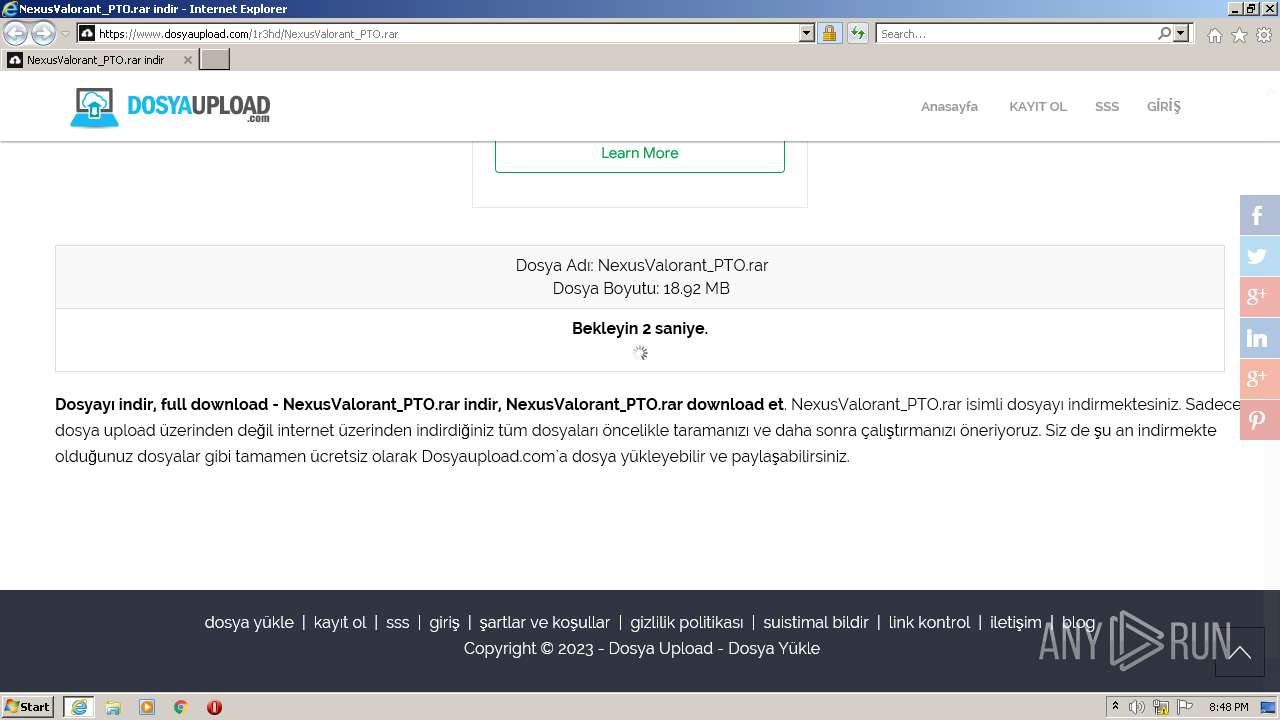Viewport: 1280px width, 720px height.
Task: Open the gizlilik politikası link
Action: click(687, 622)
